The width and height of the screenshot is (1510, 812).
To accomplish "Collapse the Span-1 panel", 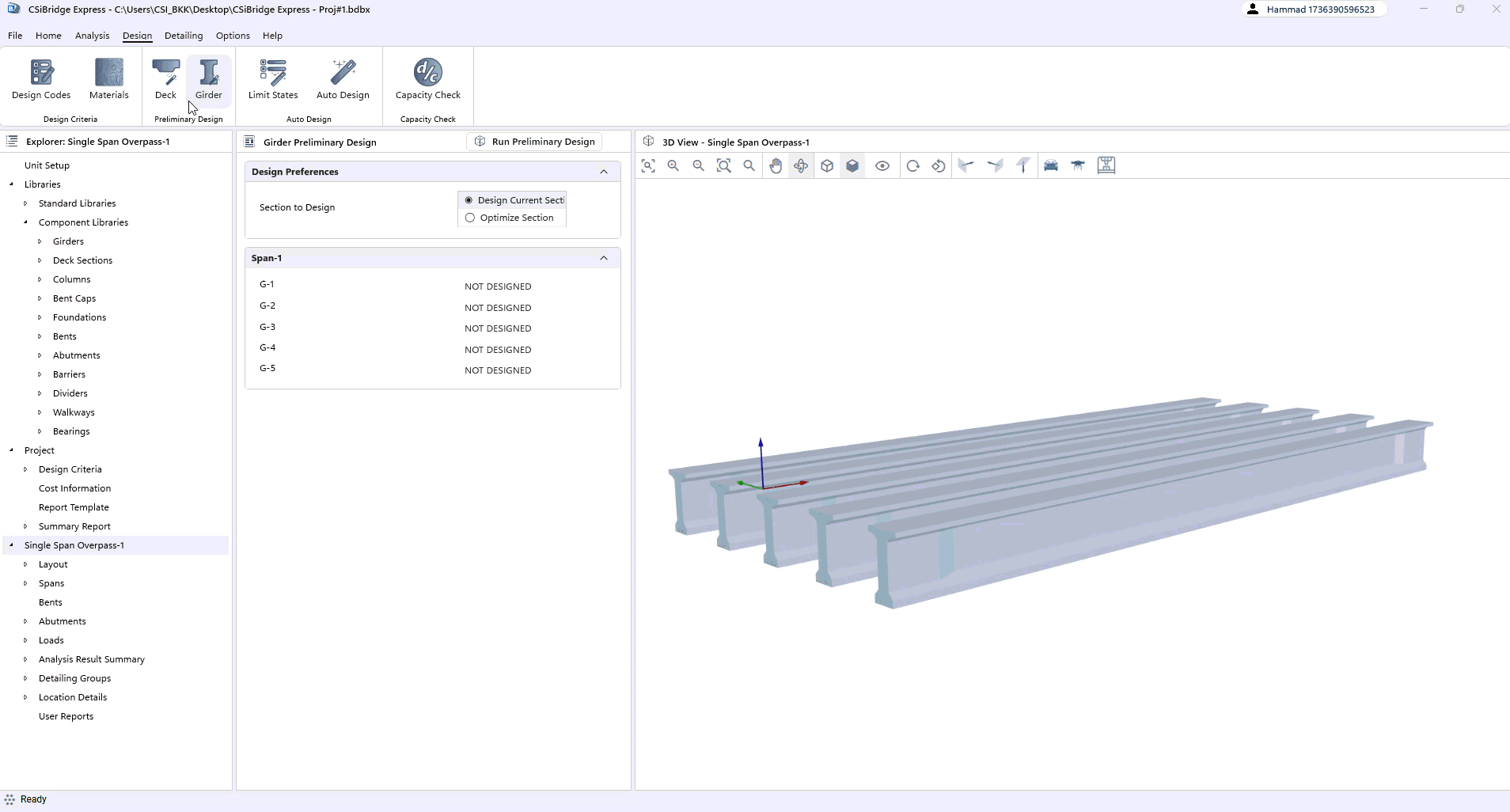I will [x=604, y=258].
